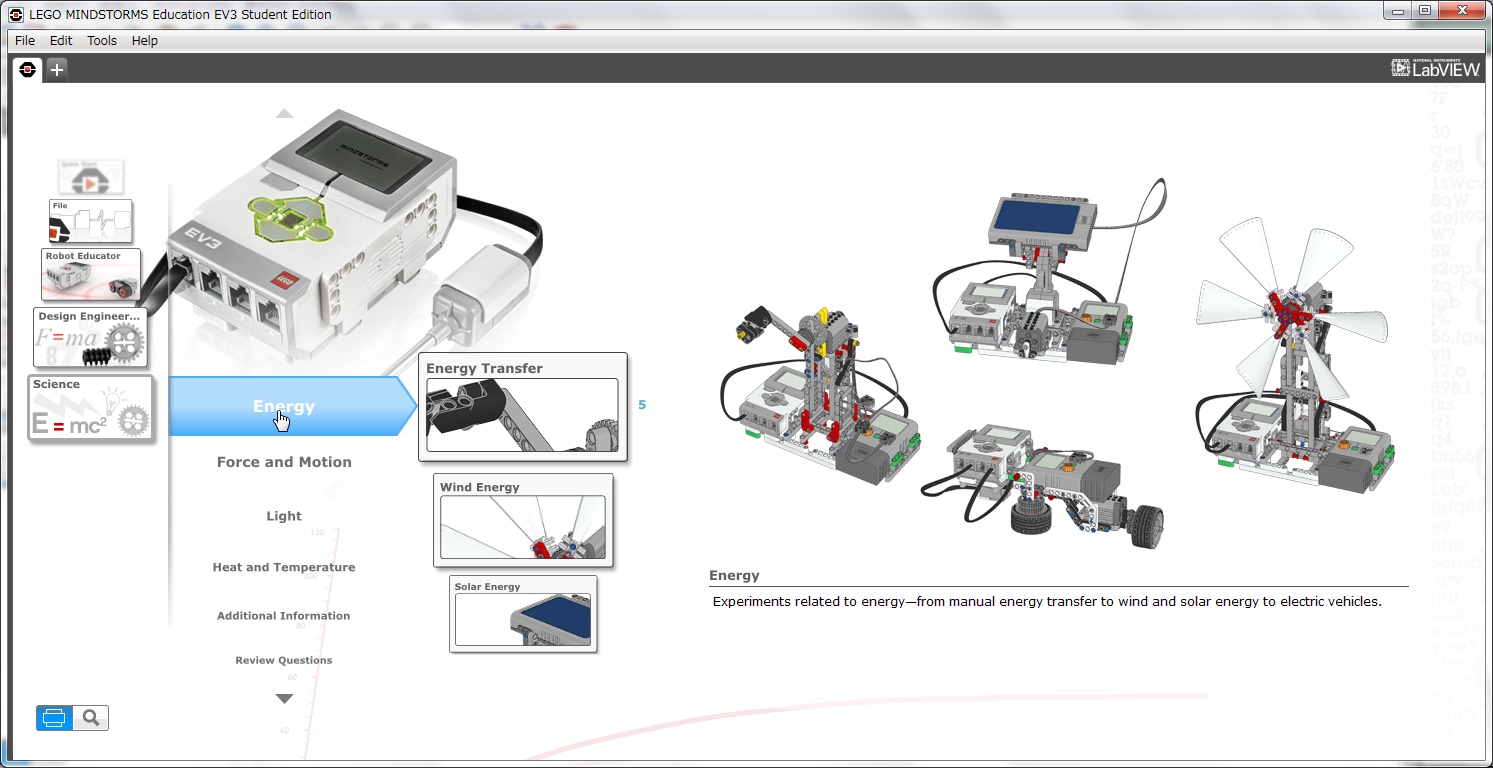Select the Review Questions topic

[x=284, y=660]
